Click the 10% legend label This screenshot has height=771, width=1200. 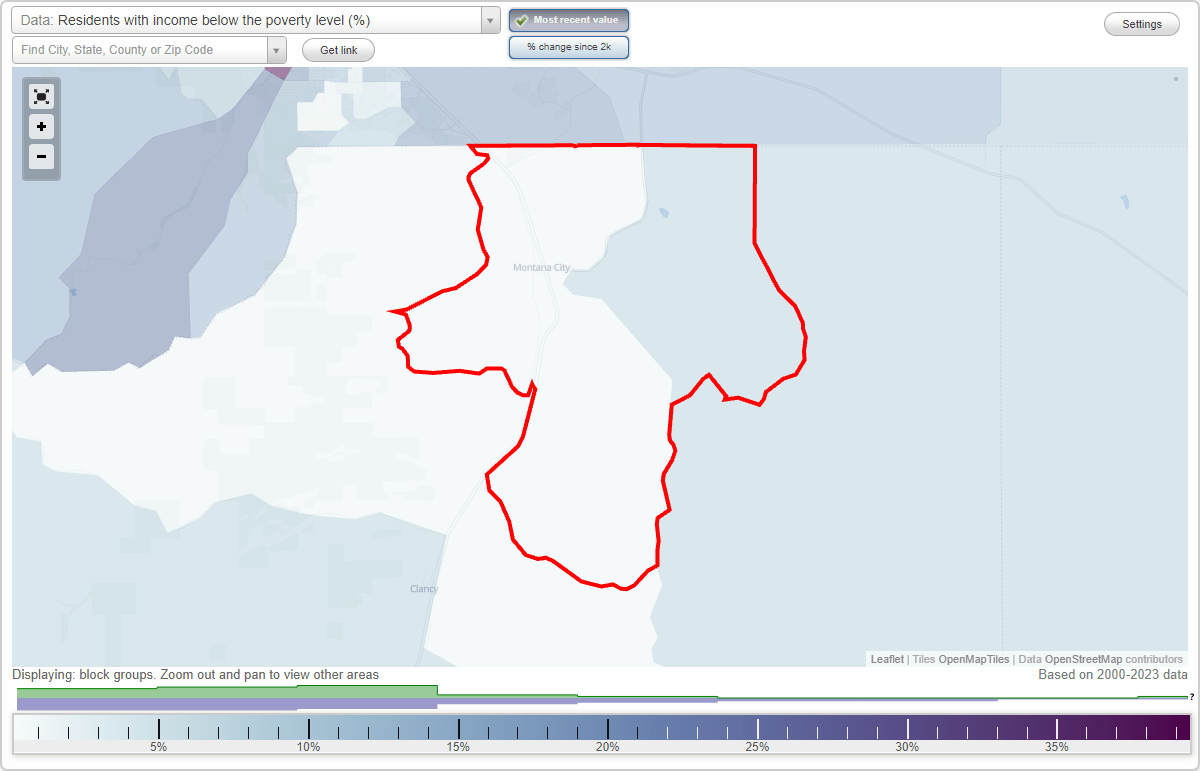pyautogui.click(x=308, y=747)
